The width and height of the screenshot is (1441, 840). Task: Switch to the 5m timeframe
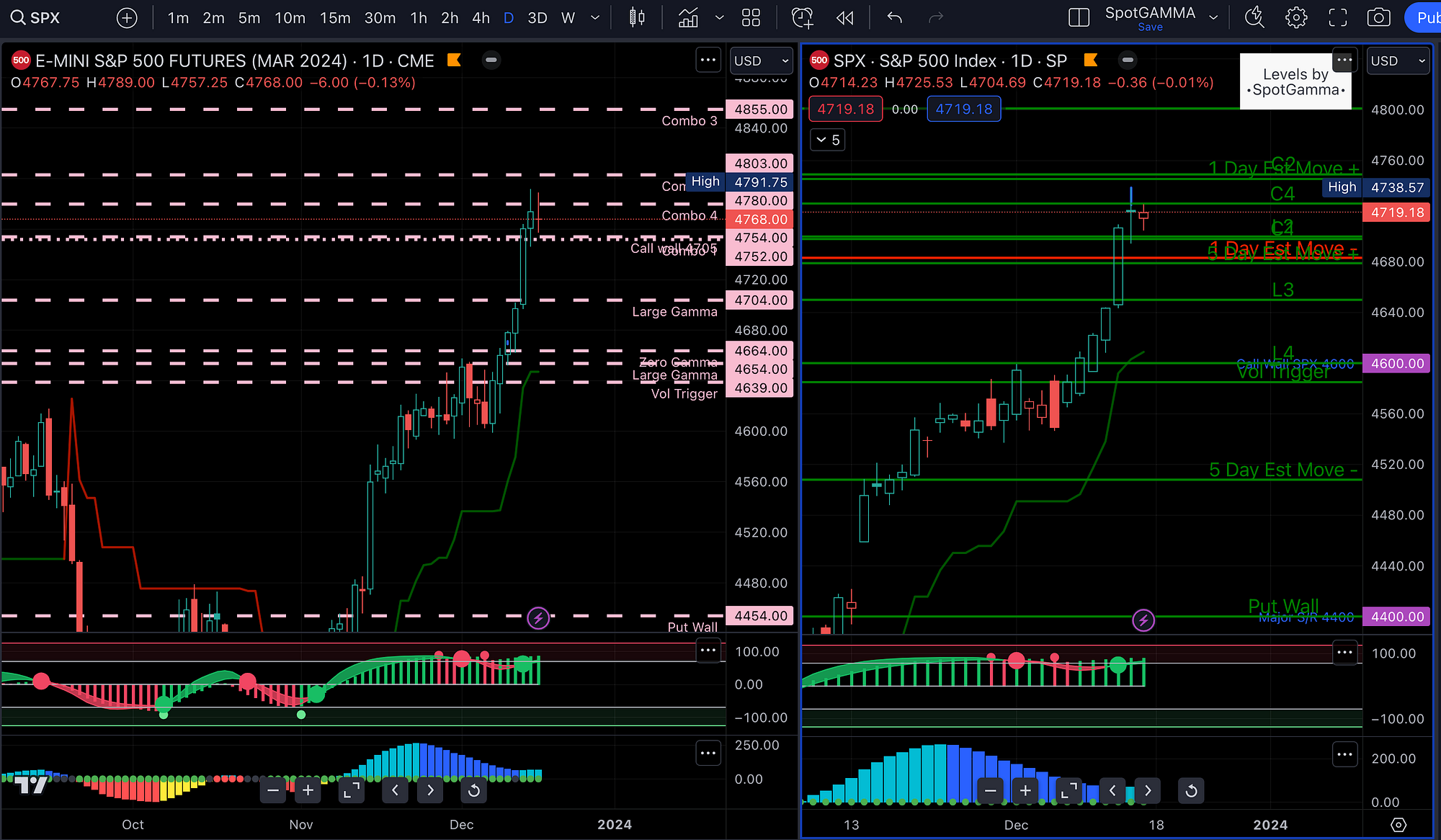click(x=249, y=17)
